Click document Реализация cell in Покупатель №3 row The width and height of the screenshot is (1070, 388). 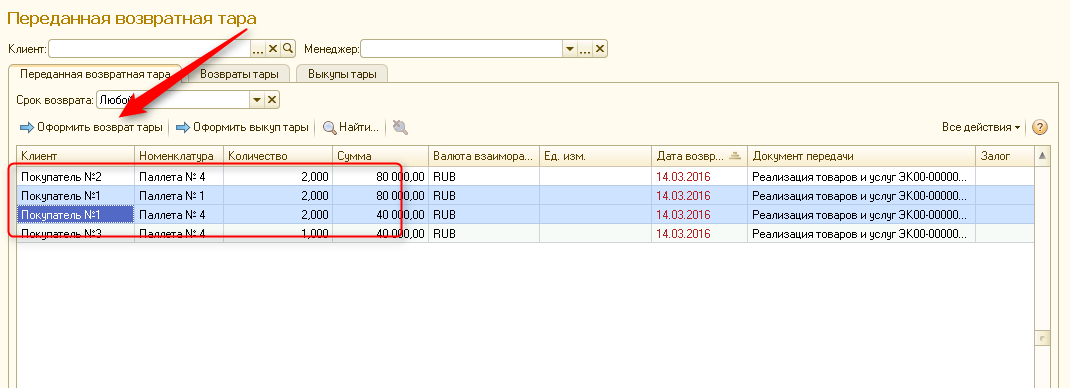[x=862, y=234]
